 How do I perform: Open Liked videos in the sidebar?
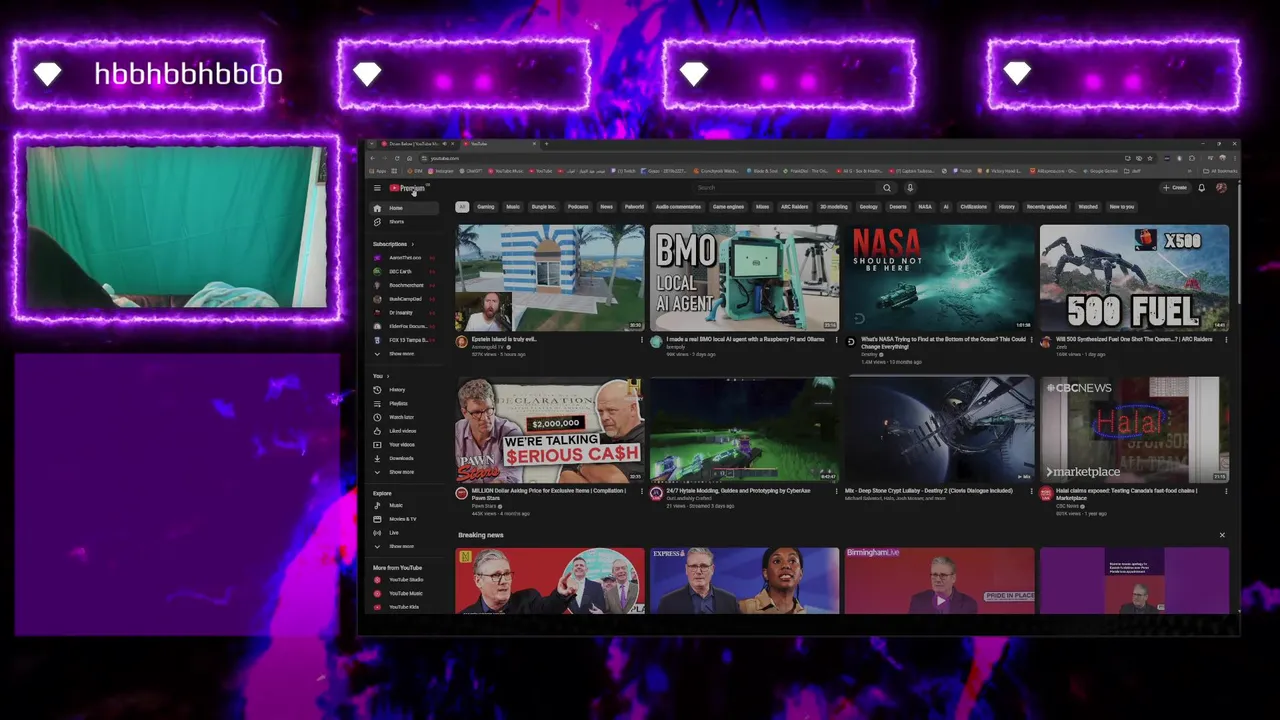click(404, 431)
